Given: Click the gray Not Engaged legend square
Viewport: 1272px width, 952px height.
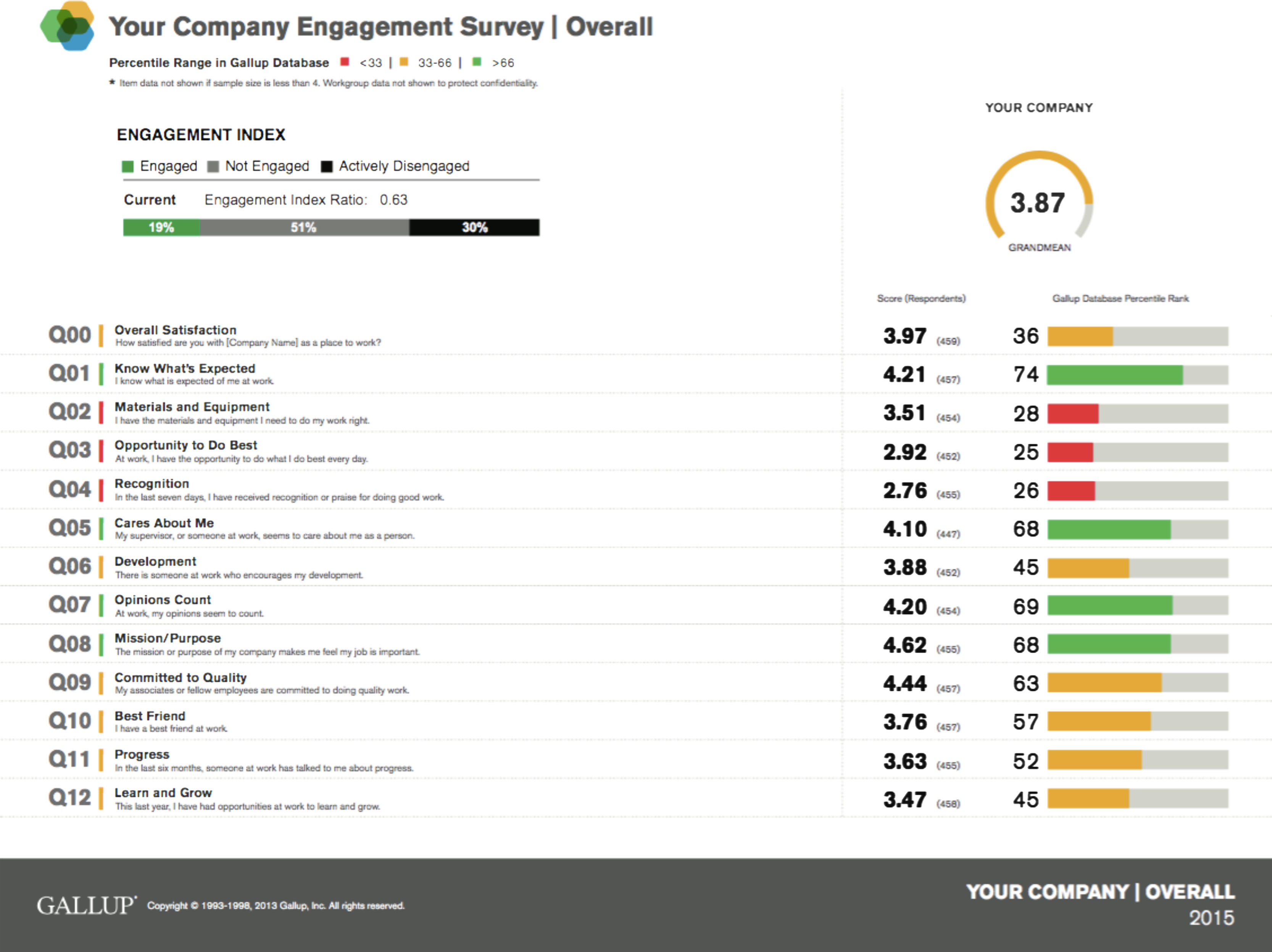Looking at the screenshot, I should tap(213, 166).
